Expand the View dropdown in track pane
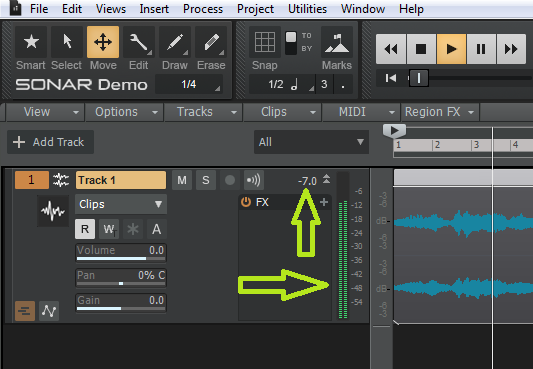 [x=45, y=112]
